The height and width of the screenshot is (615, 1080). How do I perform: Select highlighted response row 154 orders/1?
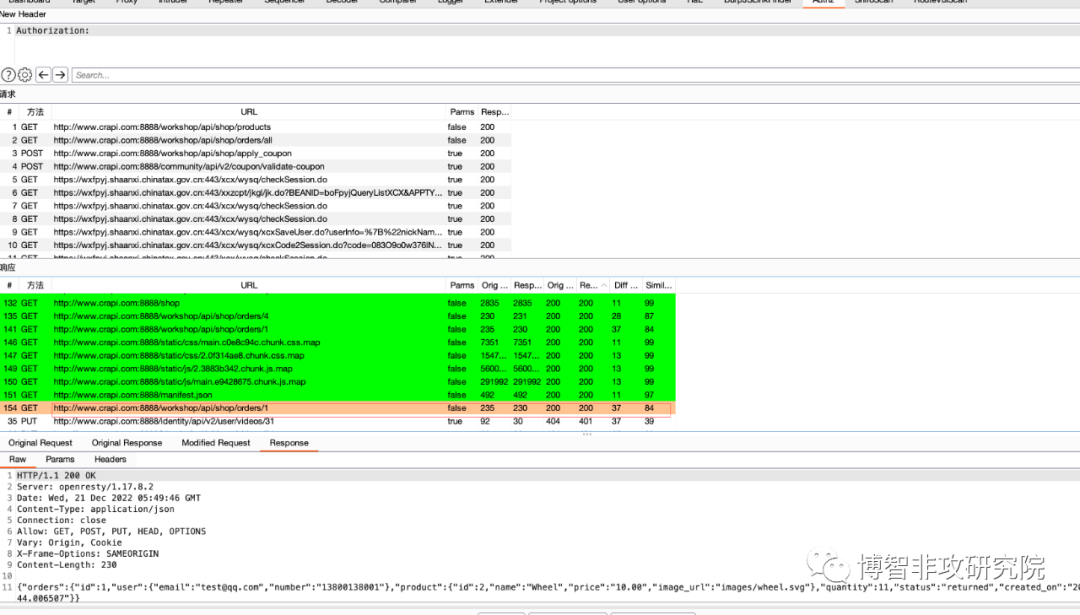pyautogui.click(x=338, y=408)
